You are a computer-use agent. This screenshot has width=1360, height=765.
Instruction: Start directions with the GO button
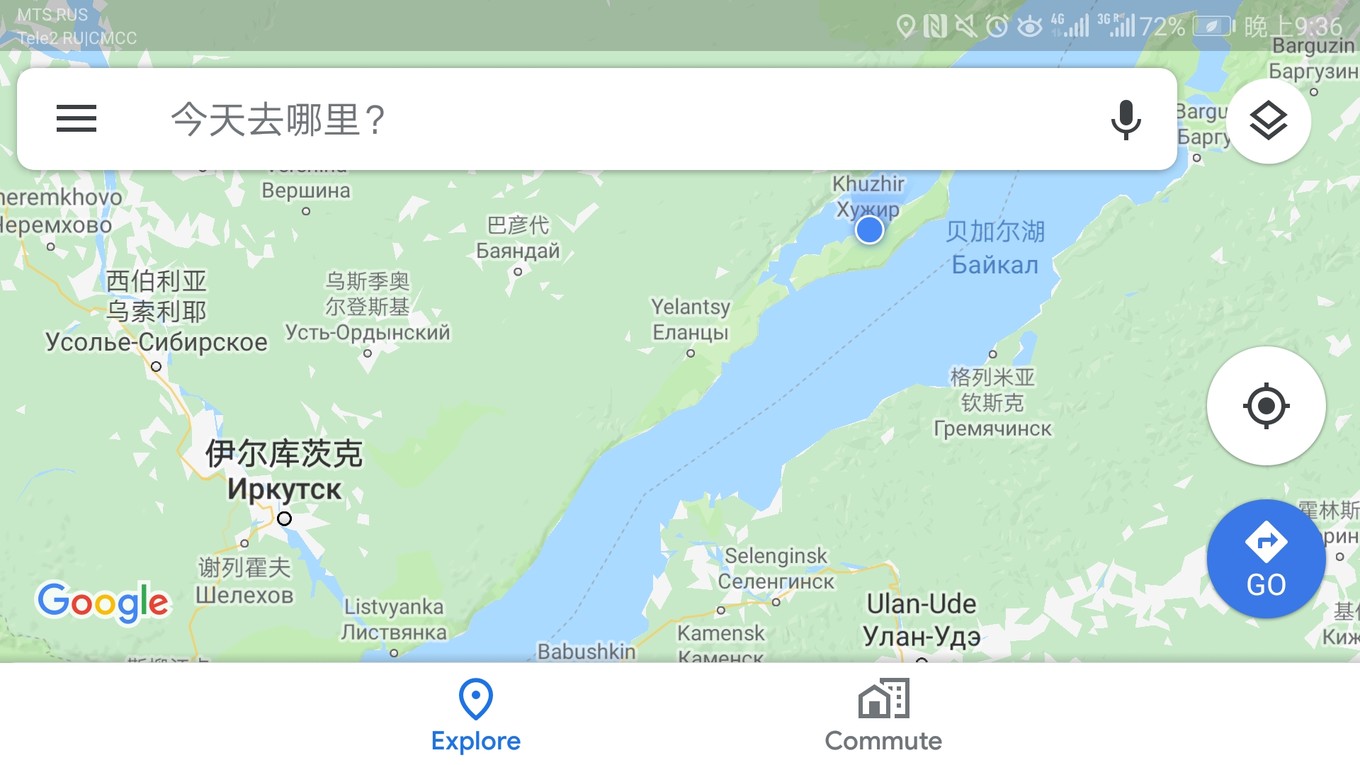[x=1266, y=558]
